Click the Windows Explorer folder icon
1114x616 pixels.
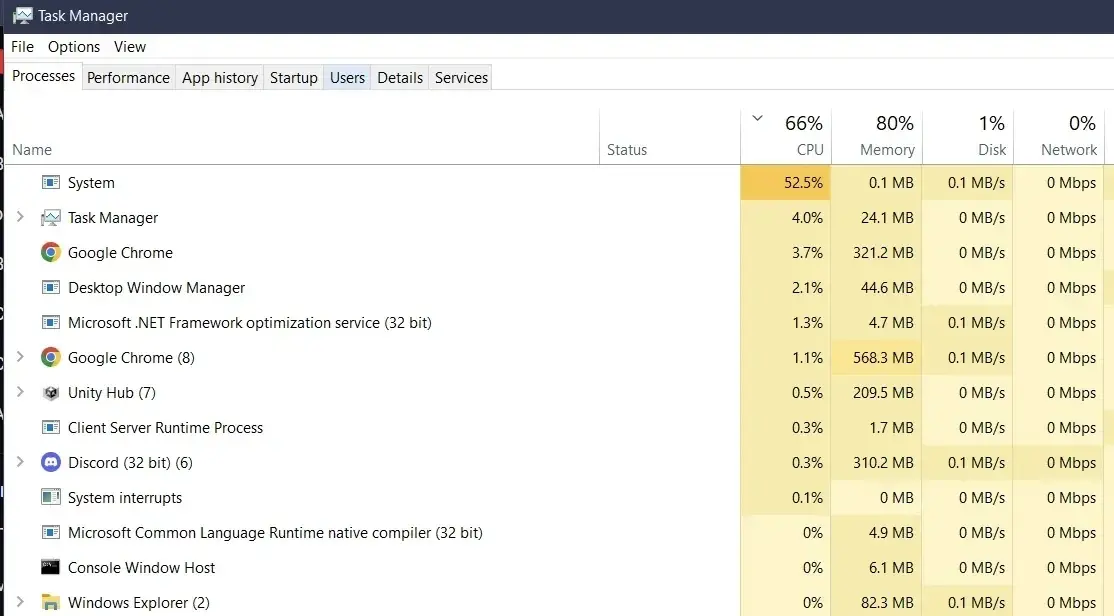51,602
